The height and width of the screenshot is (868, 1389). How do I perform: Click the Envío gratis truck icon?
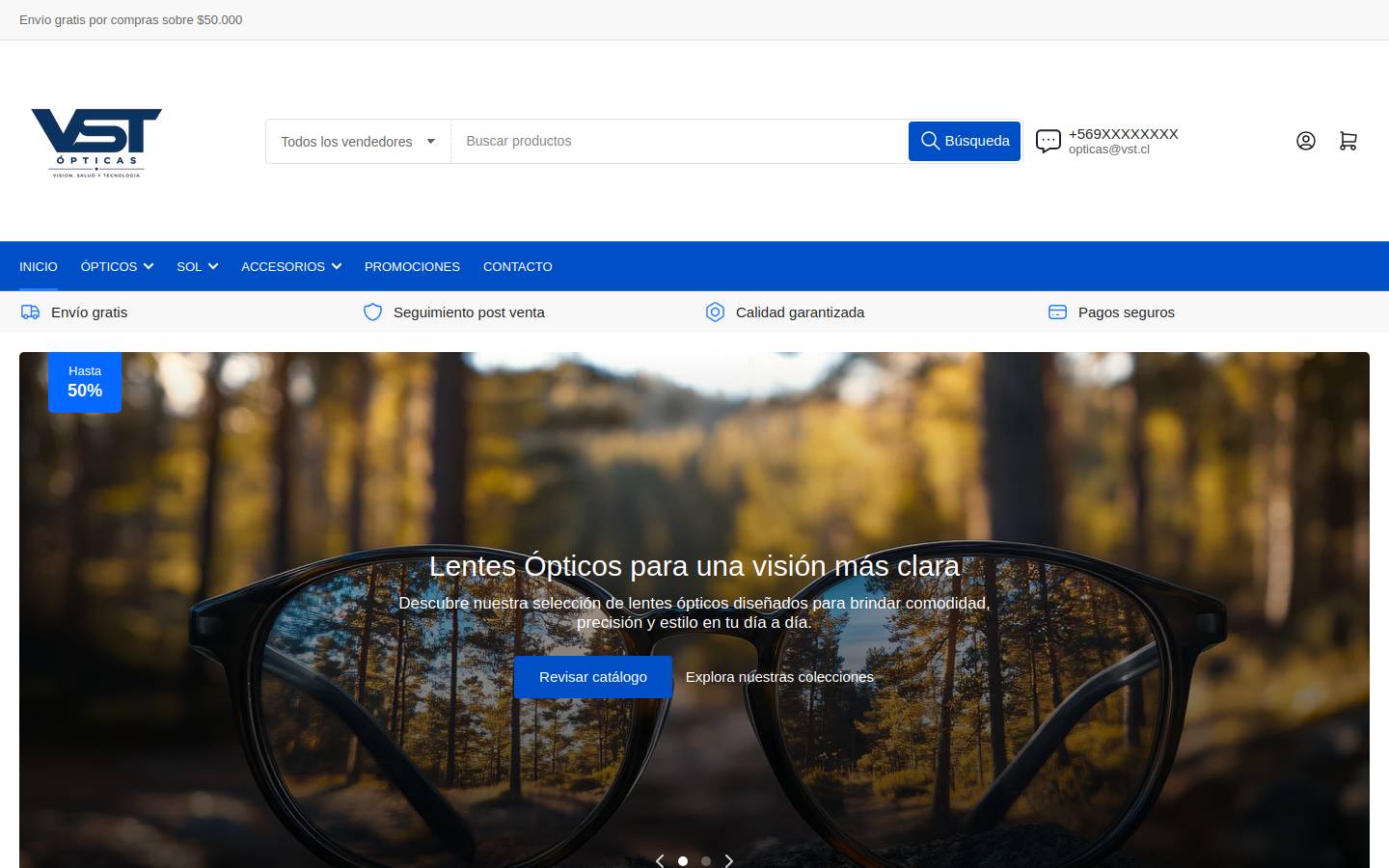click(31, 312)
